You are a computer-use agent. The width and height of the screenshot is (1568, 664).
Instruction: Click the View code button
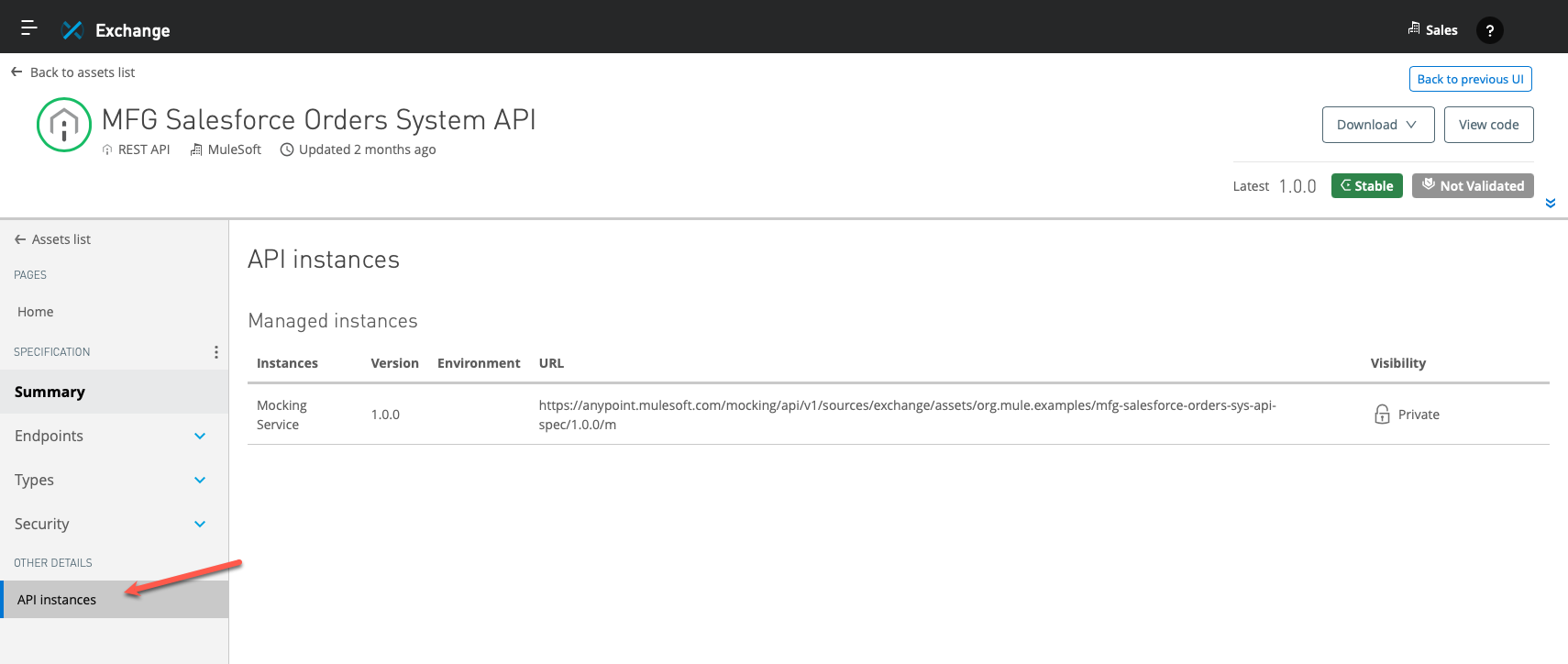[x=1488, y=125]
